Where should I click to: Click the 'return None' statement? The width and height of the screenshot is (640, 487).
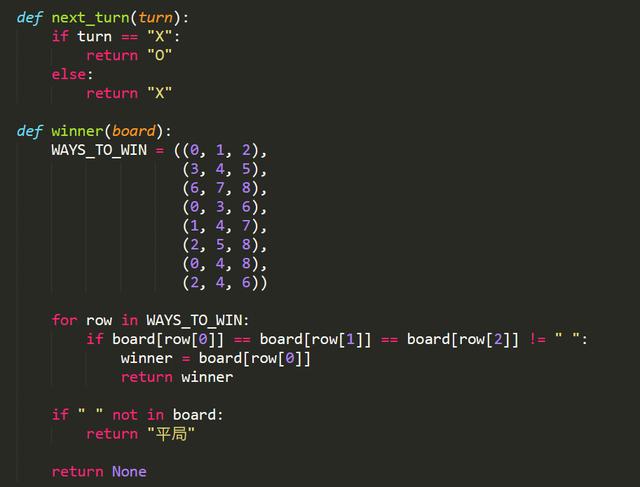(99, 472)
